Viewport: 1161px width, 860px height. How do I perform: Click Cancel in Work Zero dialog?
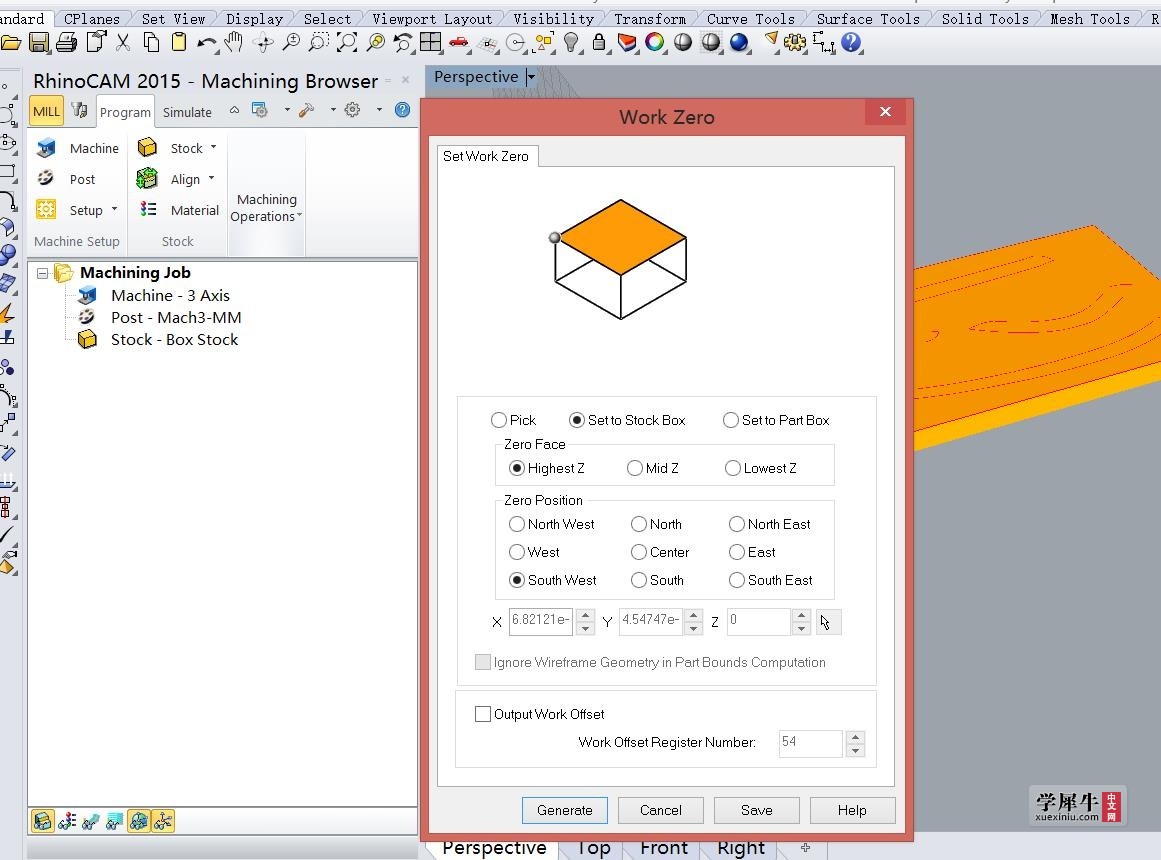(660, 810)
